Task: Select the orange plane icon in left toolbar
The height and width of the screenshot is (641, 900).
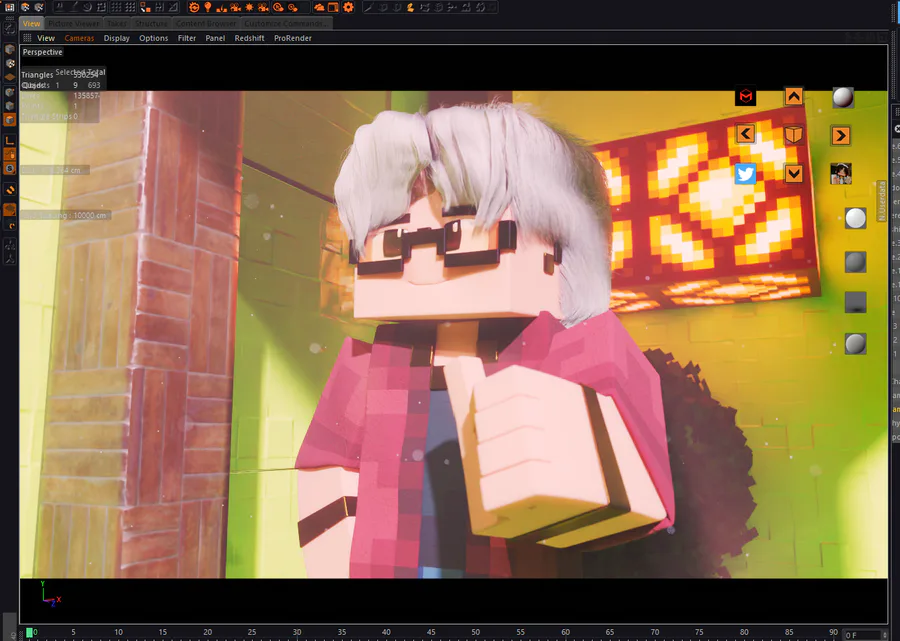Action: pyautogui.click(x=10, y=77)
